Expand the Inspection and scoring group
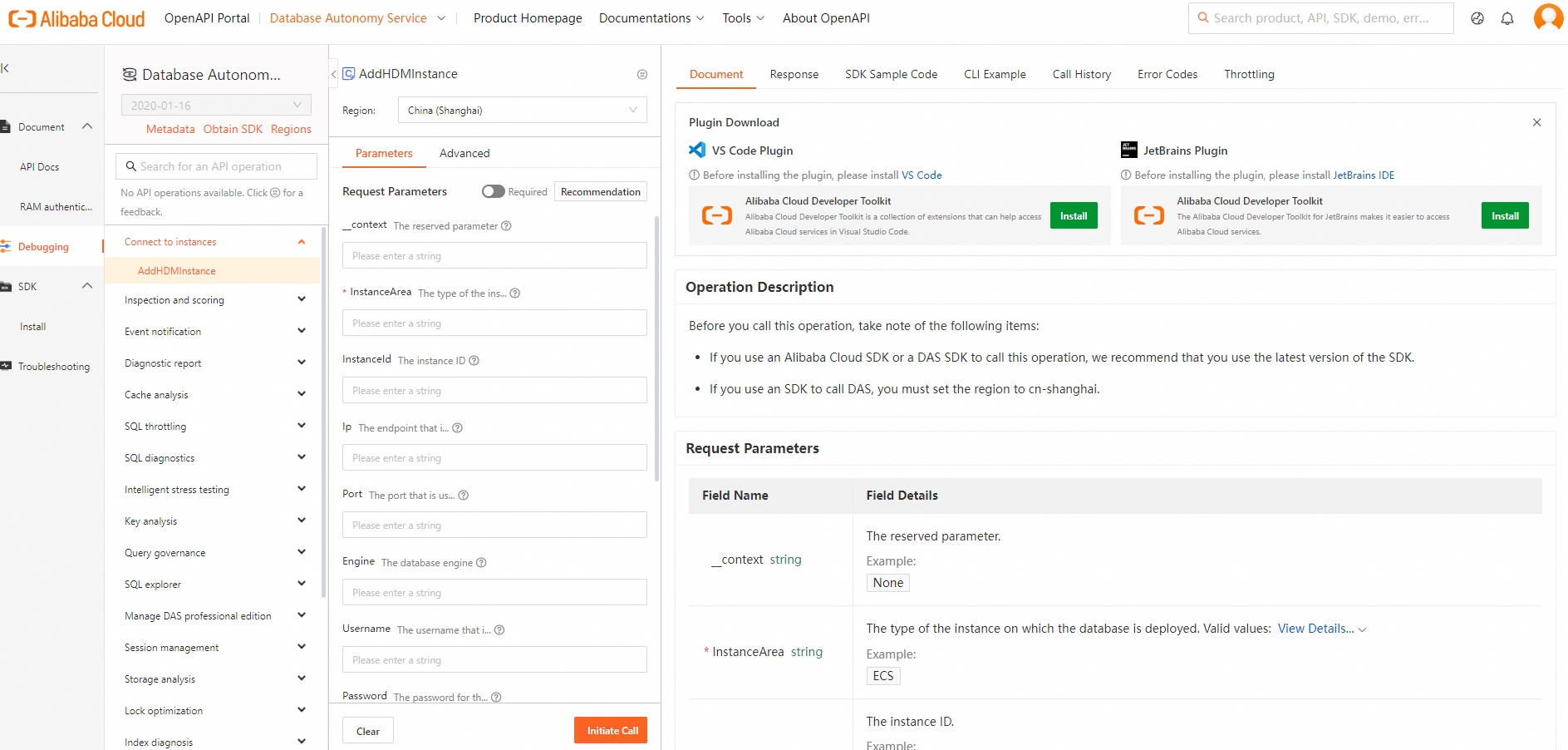 pos(302,299)
